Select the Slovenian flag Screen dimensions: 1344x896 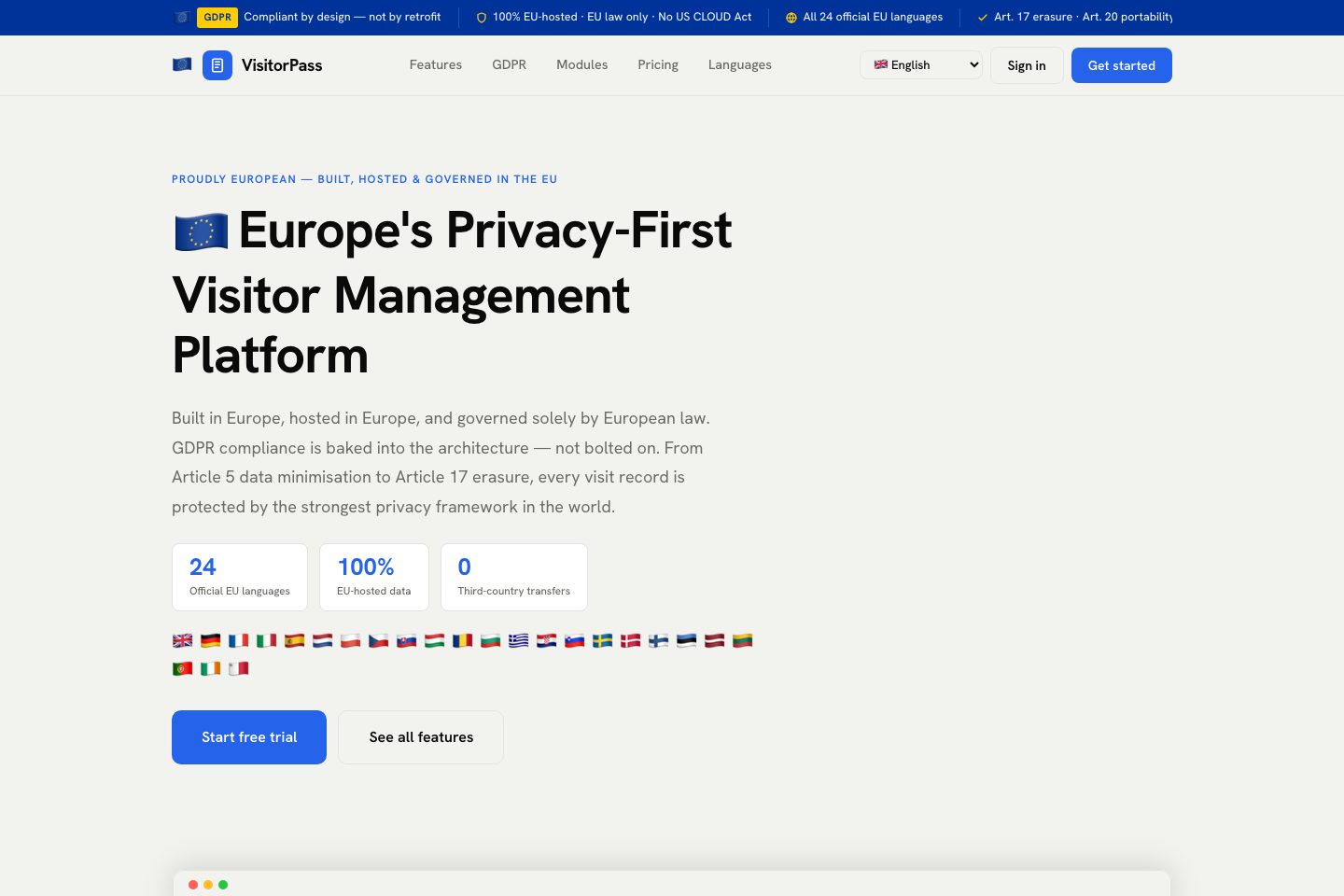[x=575, y=640]
